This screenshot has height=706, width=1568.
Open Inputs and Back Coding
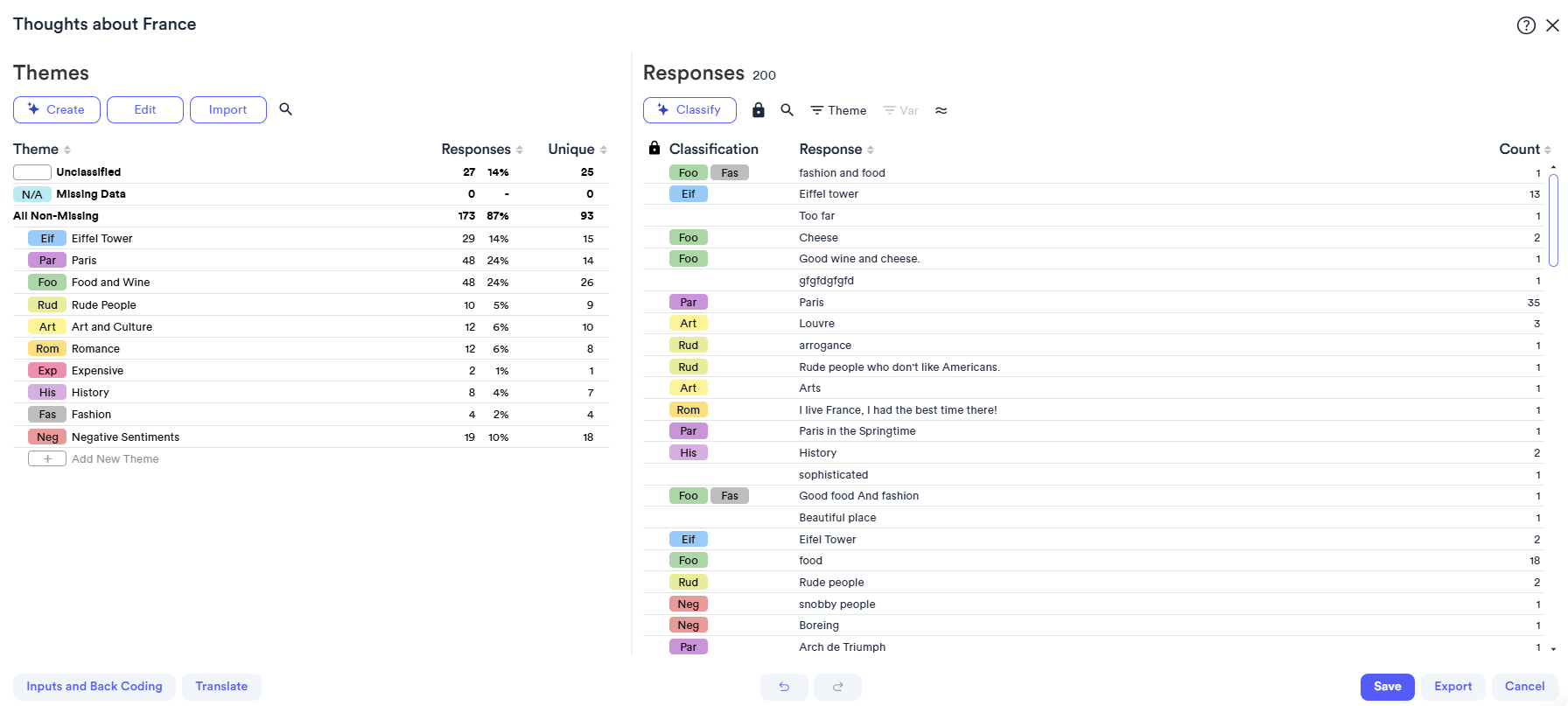point(94,687)
